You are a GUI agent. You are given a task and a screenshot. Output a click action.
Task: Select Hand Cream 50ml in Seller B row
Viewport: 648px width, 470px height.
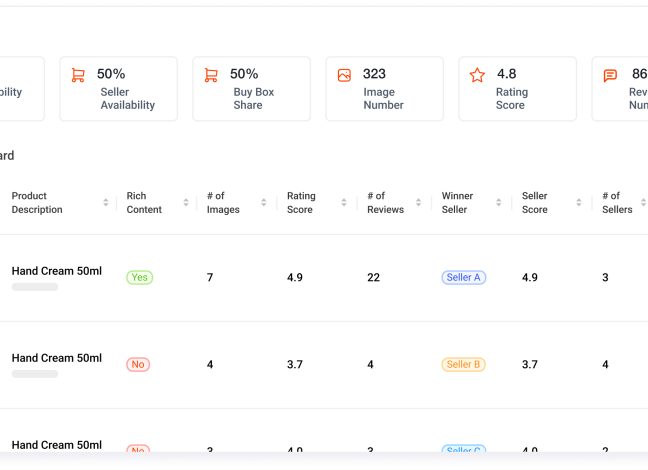pyautogui.click(x=57, y=358)
